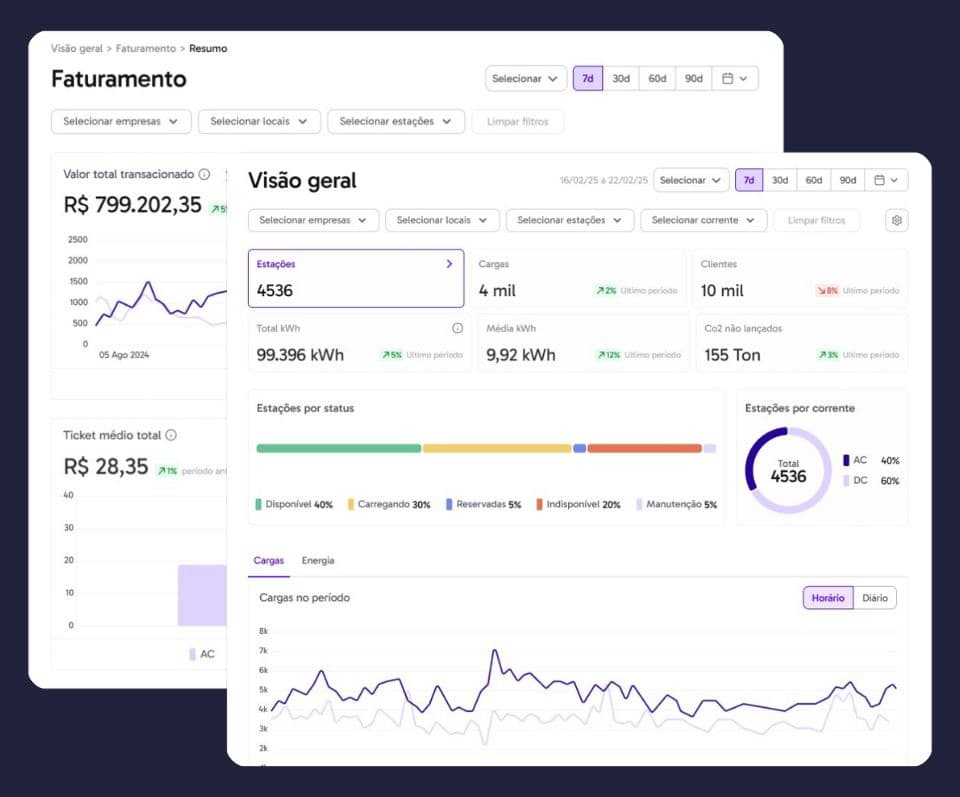The height and width of the screenshot is (797, 960).
Task: Open the Selecionar corrente dropdown
Action: (x=703, y=220)
